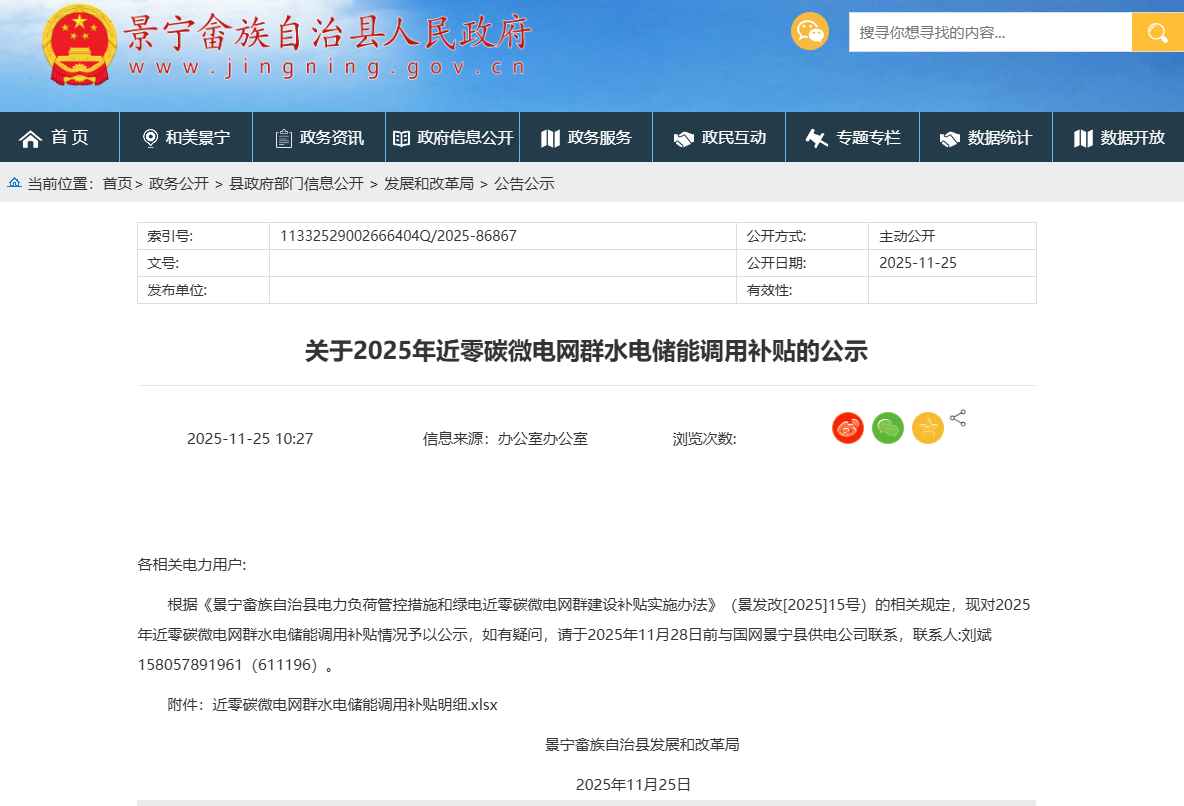Add article to favorites with the star icon
The height and width of the screenshot is (806, 1184).
coord(927,428)
